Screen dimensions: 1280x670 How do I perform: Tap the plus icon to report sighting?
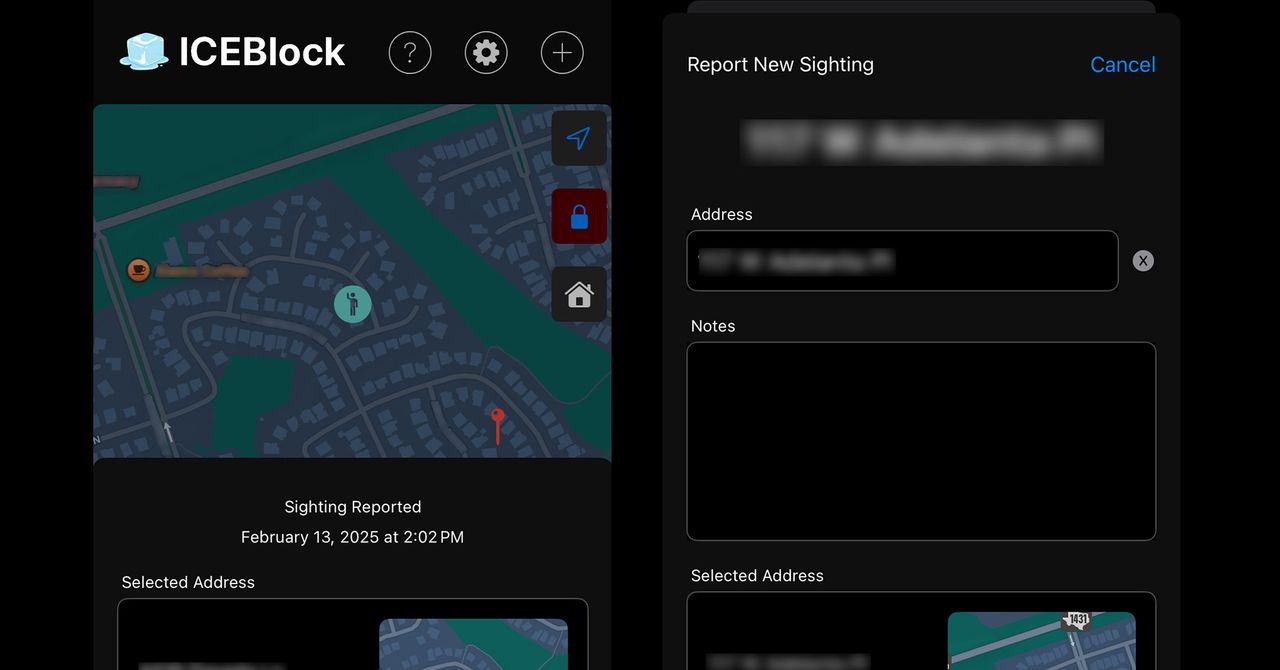(x=561, y=52)
